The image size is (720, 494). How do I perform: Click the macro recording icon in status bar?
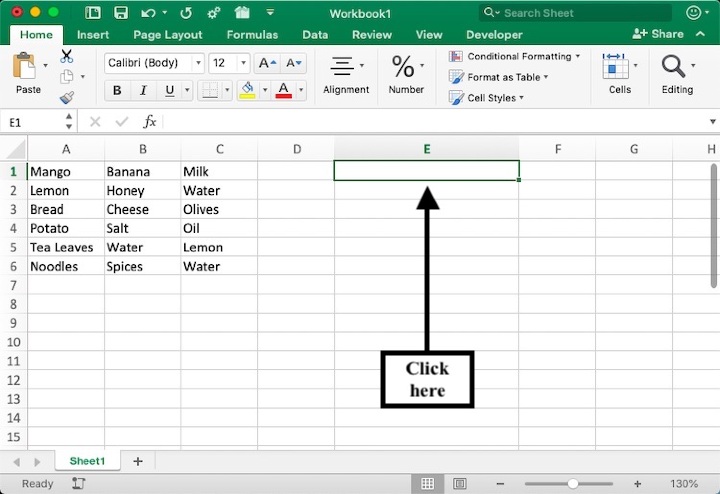point(79,483)
